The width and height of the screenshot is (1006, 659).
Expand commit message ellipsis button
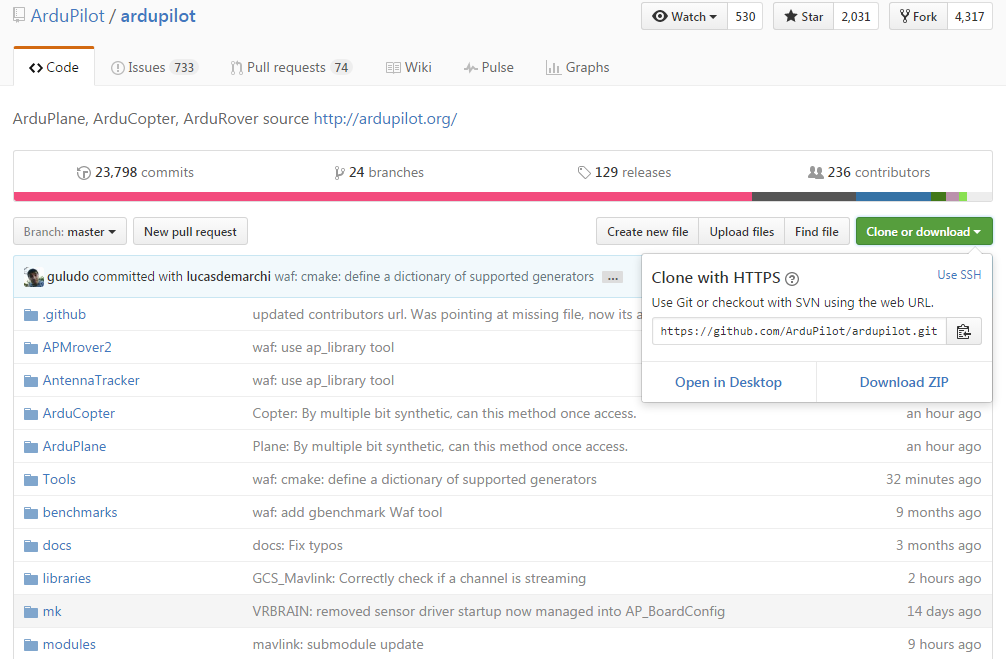613,277
